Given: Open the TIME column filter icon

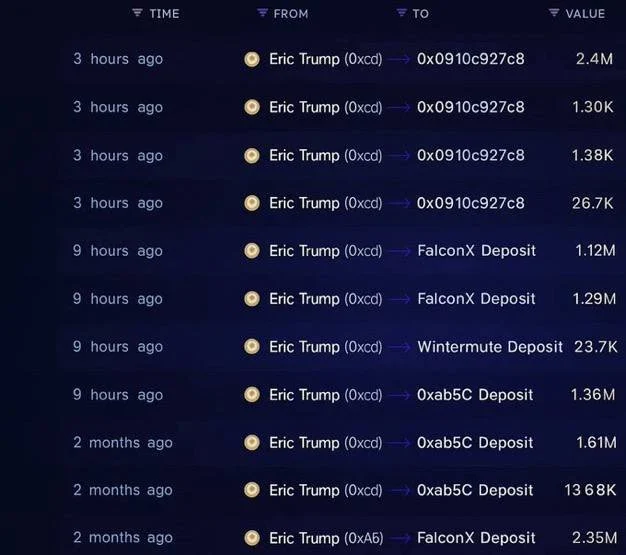Looking at the screenshot, I should point(137,13).
